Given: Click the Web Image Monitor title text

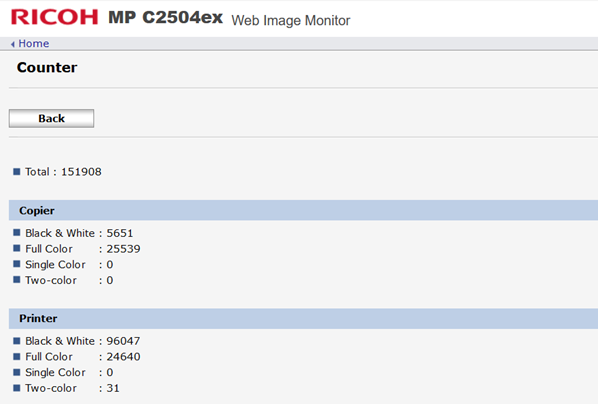Looking at the screenshot, I should 291,20.
